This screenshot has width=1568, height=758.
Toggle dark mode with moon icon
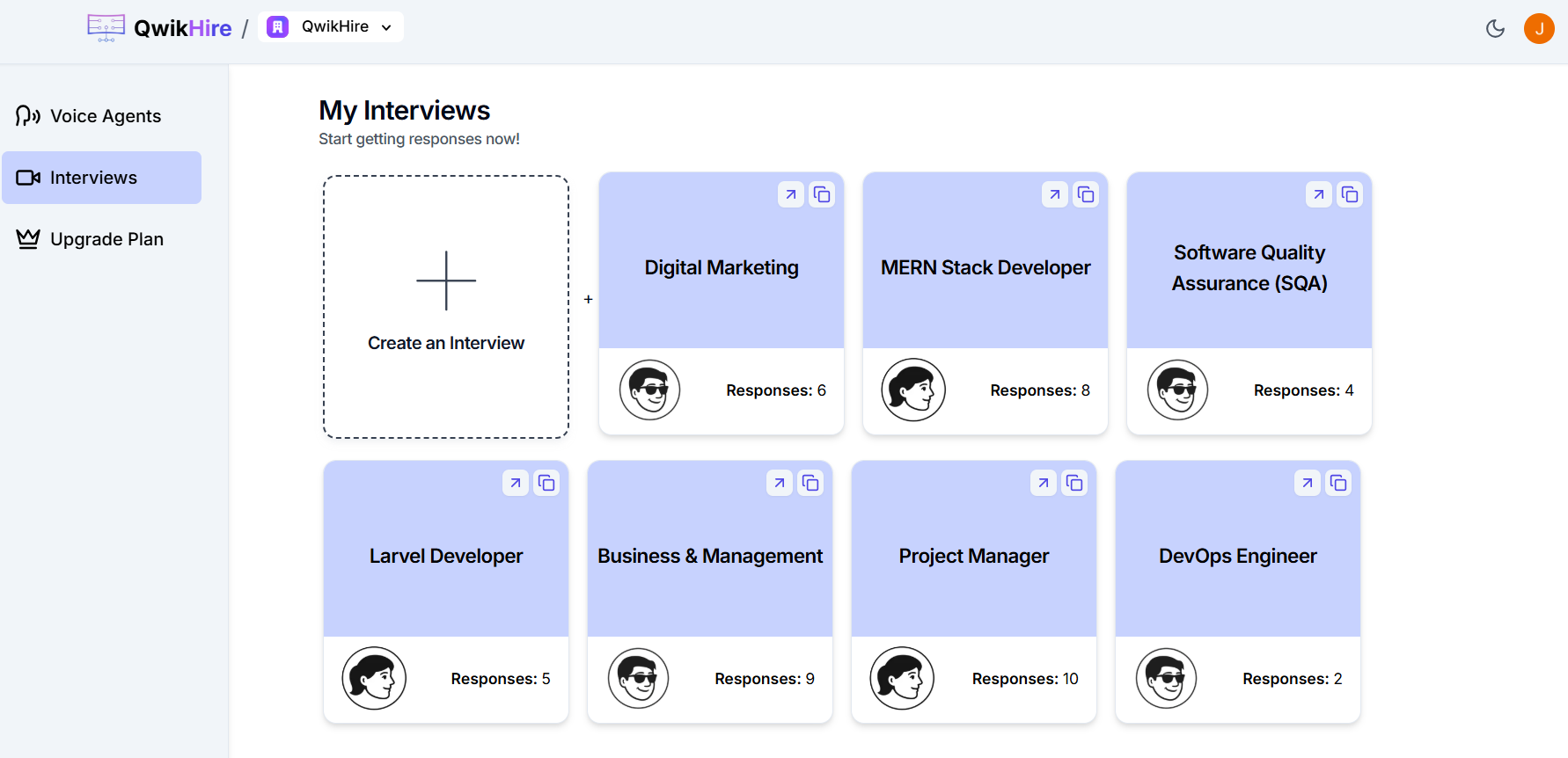[1495, 28]
